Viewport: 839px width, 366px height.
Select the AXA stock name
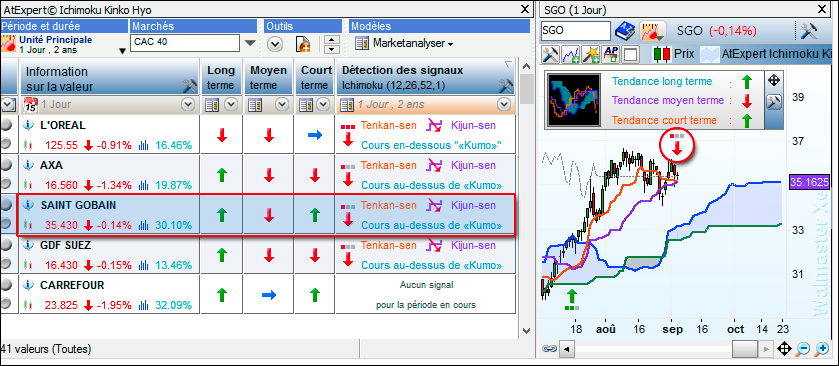pyautogui.click(x=51, y=165)
